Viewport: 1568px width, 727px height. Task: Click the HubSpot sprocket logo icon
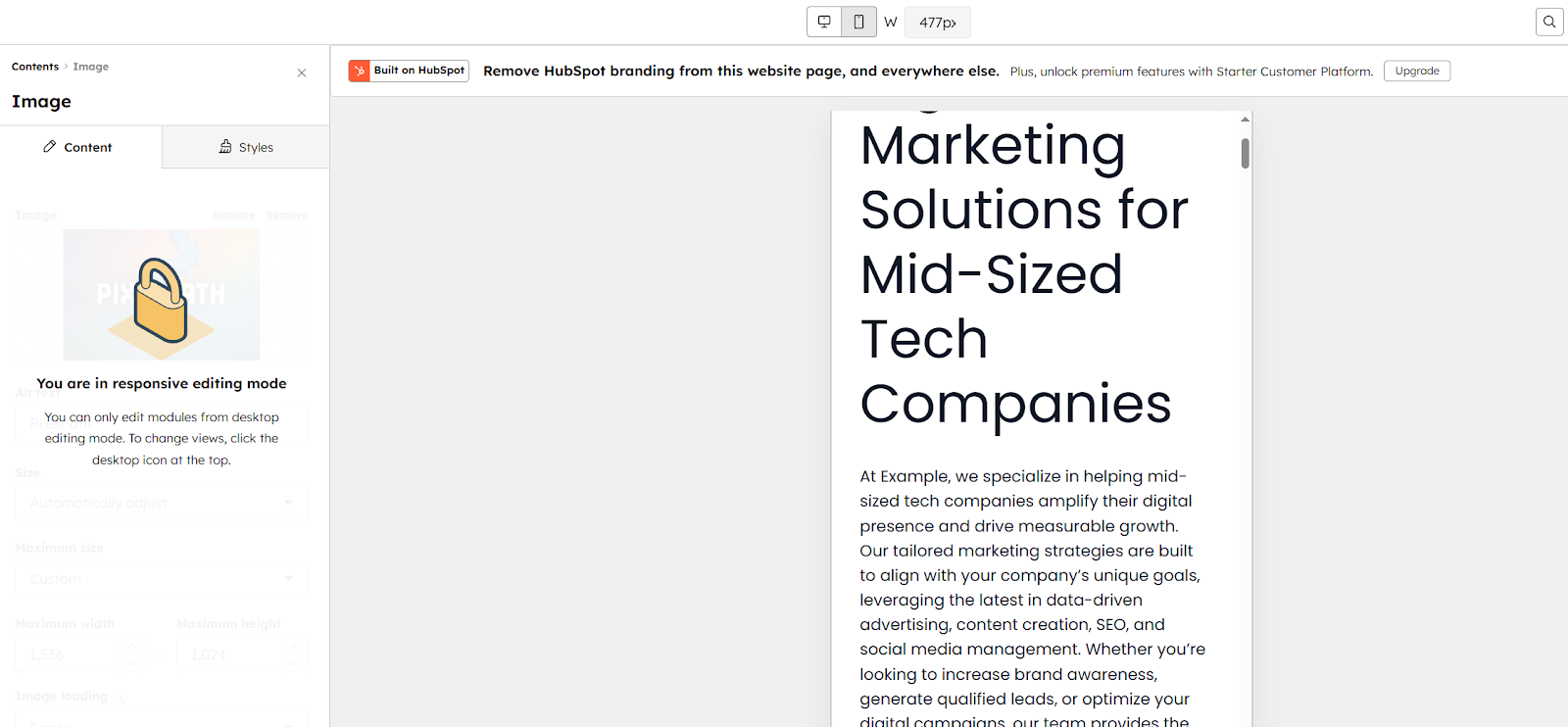coord(360,71)
